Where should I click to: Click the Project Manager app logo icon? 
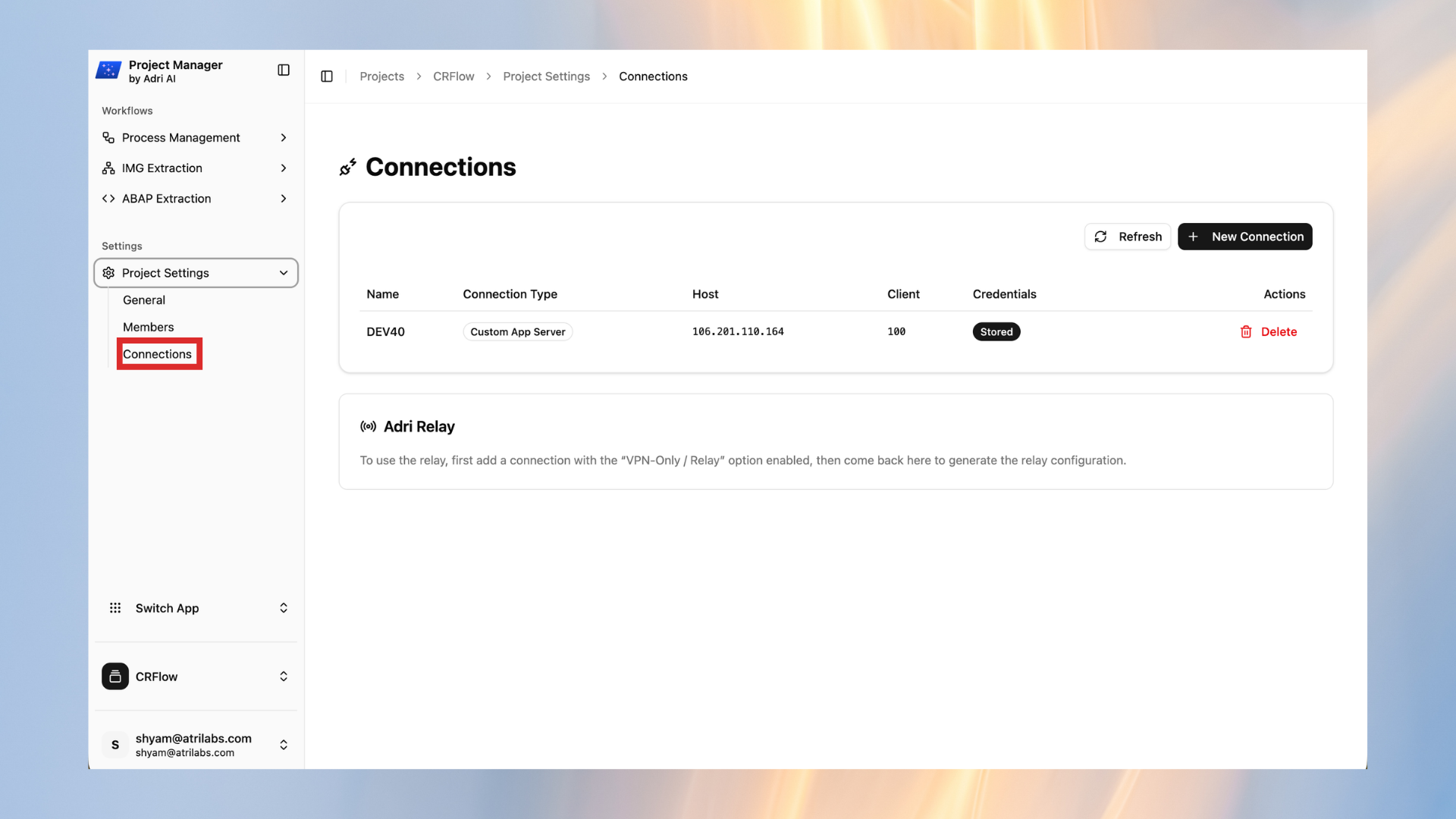pos(108,71)
